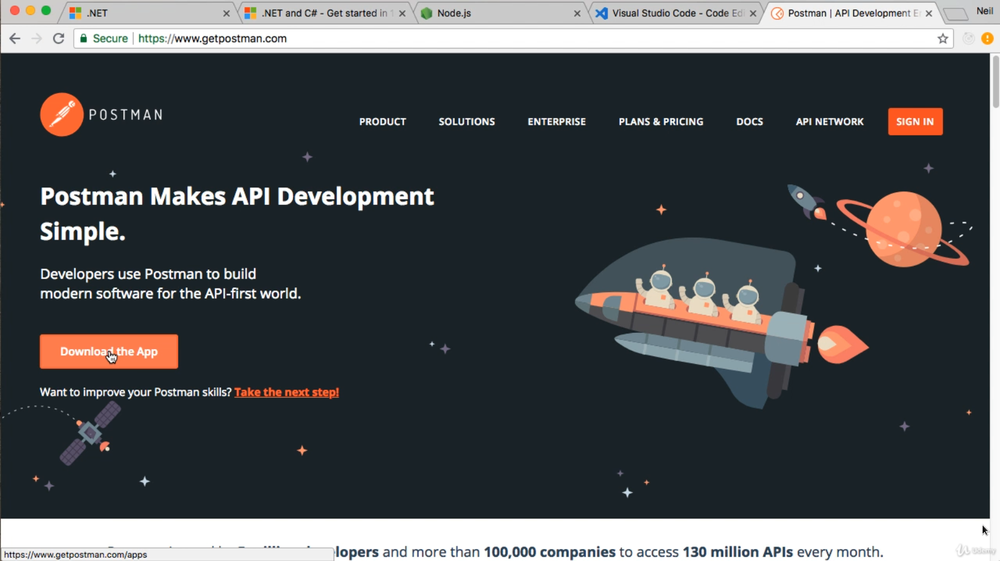This screenshot has height=561, width=1000.
Task: Close the .NET and C# tab
Action: pos(402,13)
